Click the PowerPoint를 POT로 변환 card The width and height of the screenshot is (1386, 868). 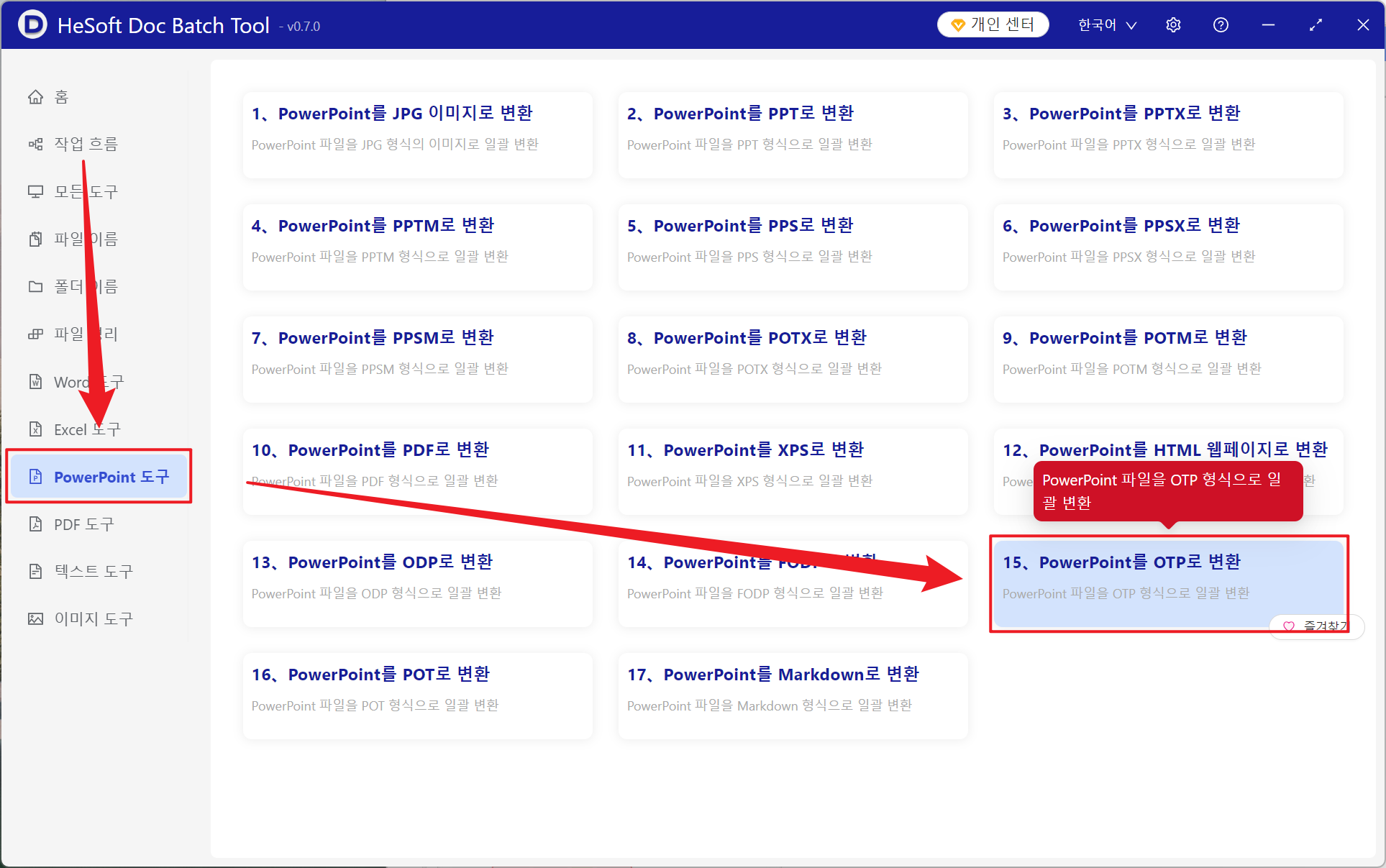click(x=417, y=695)
